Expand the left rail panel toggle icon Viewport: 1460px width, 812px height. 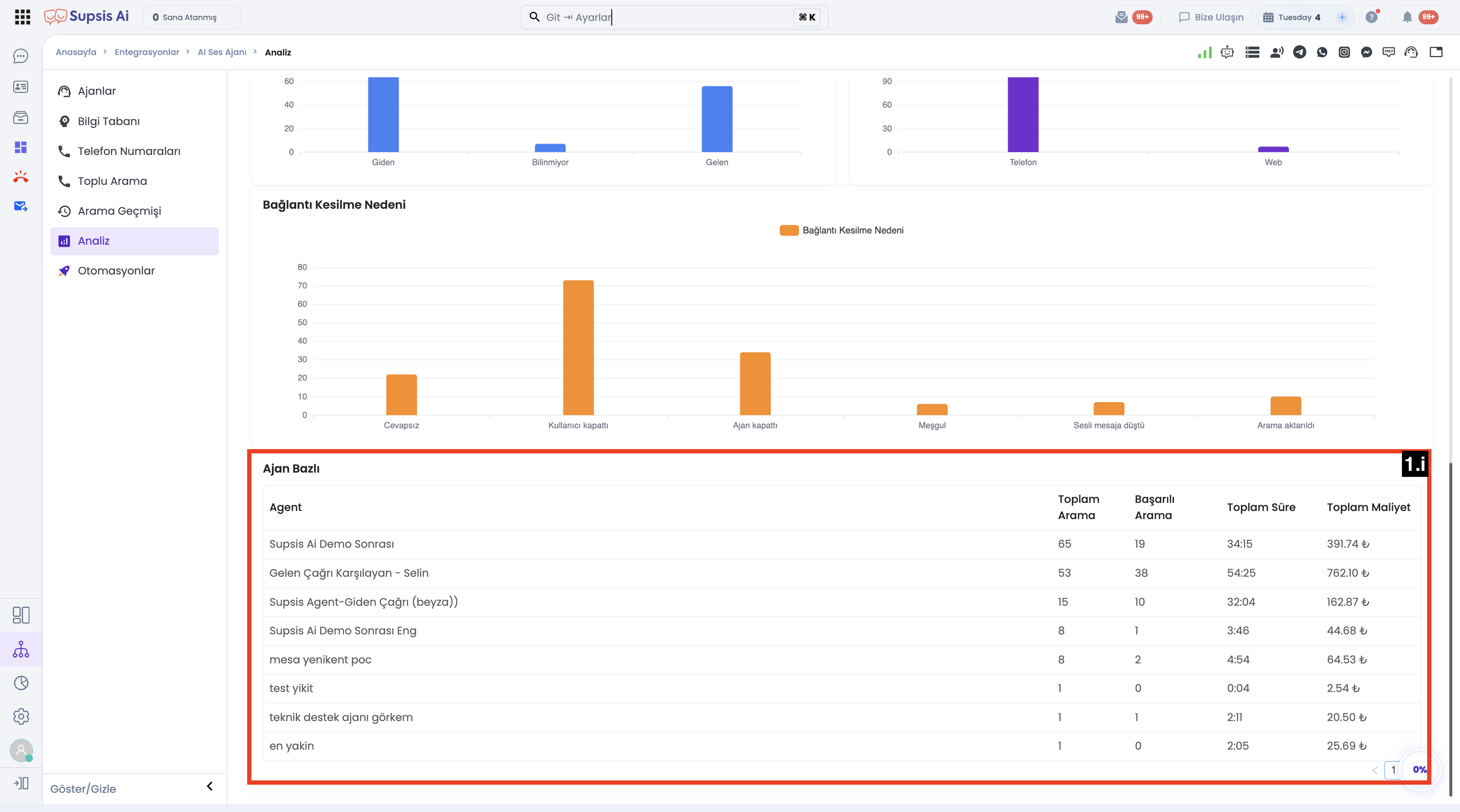21,783
